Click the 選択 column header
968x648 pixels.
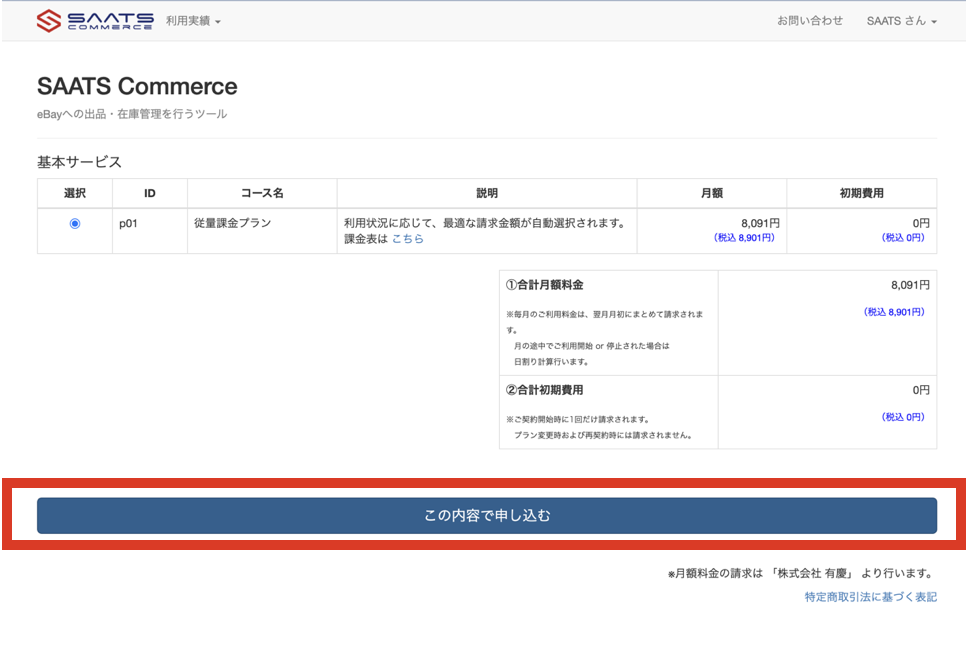coord(75,193)
